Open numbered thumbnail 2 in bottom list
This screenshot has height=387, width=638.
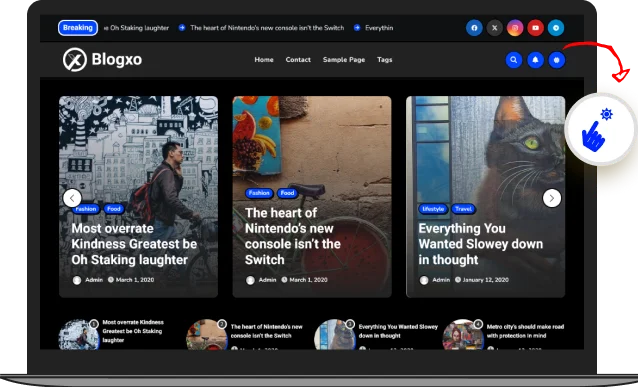[x=207, y=335]
